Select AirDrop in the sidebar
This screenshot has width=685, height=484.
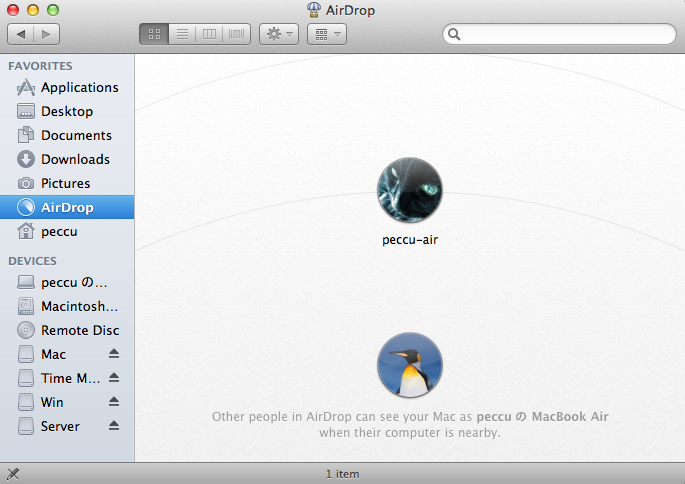(67, 207)
